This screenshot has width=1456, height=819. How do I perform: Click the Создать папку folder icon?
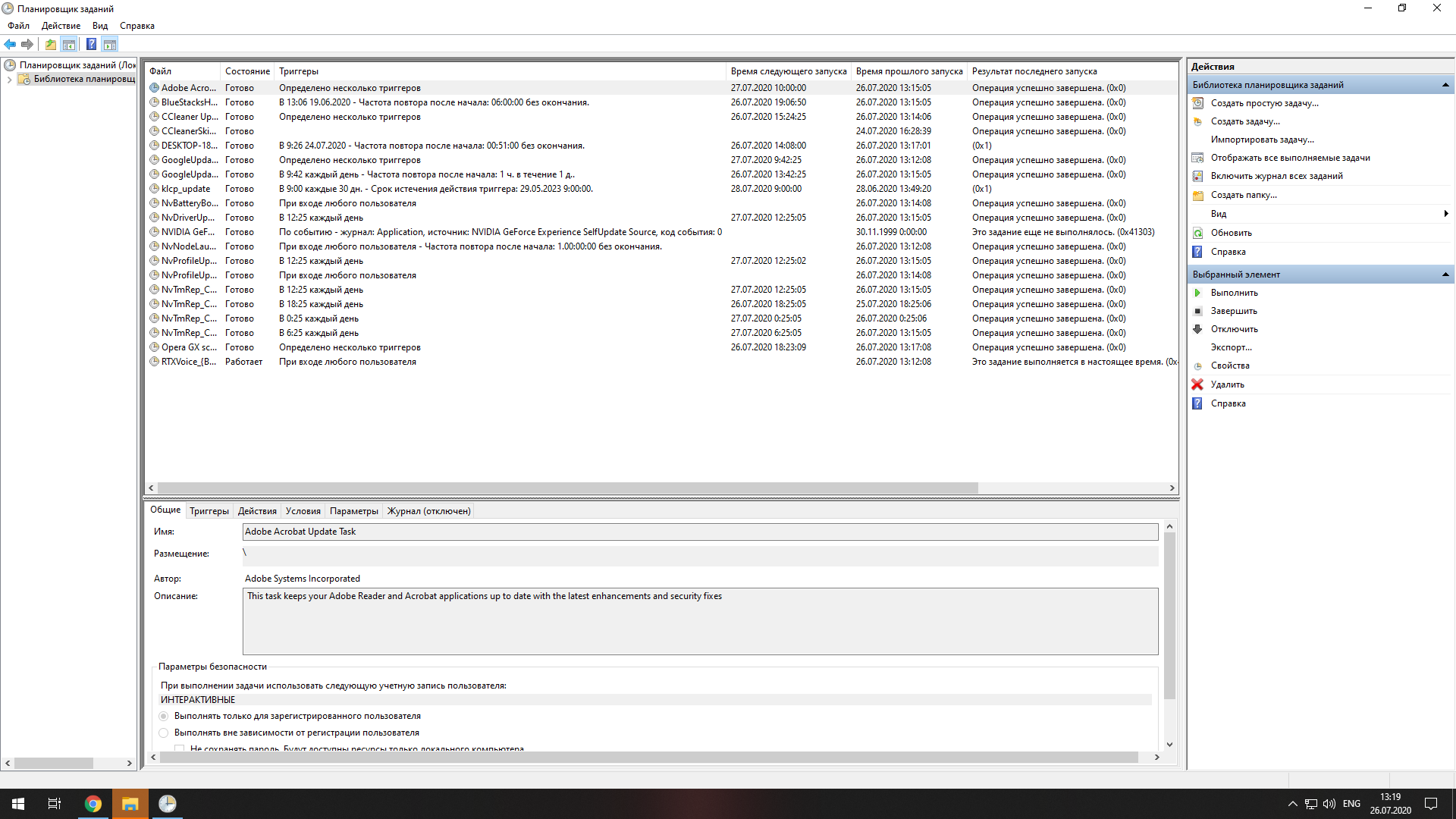click(1198, 195)
